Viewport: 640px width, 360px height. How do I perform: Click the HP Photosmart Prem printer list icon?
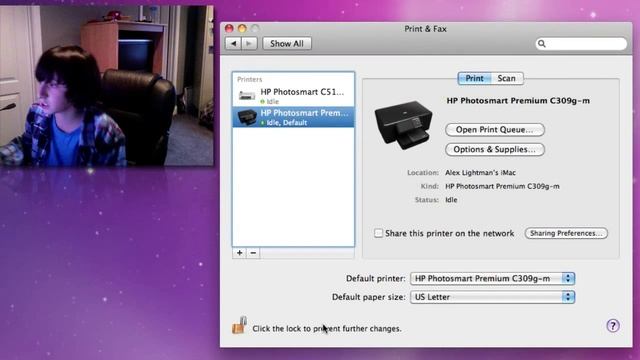coord(247,117)
